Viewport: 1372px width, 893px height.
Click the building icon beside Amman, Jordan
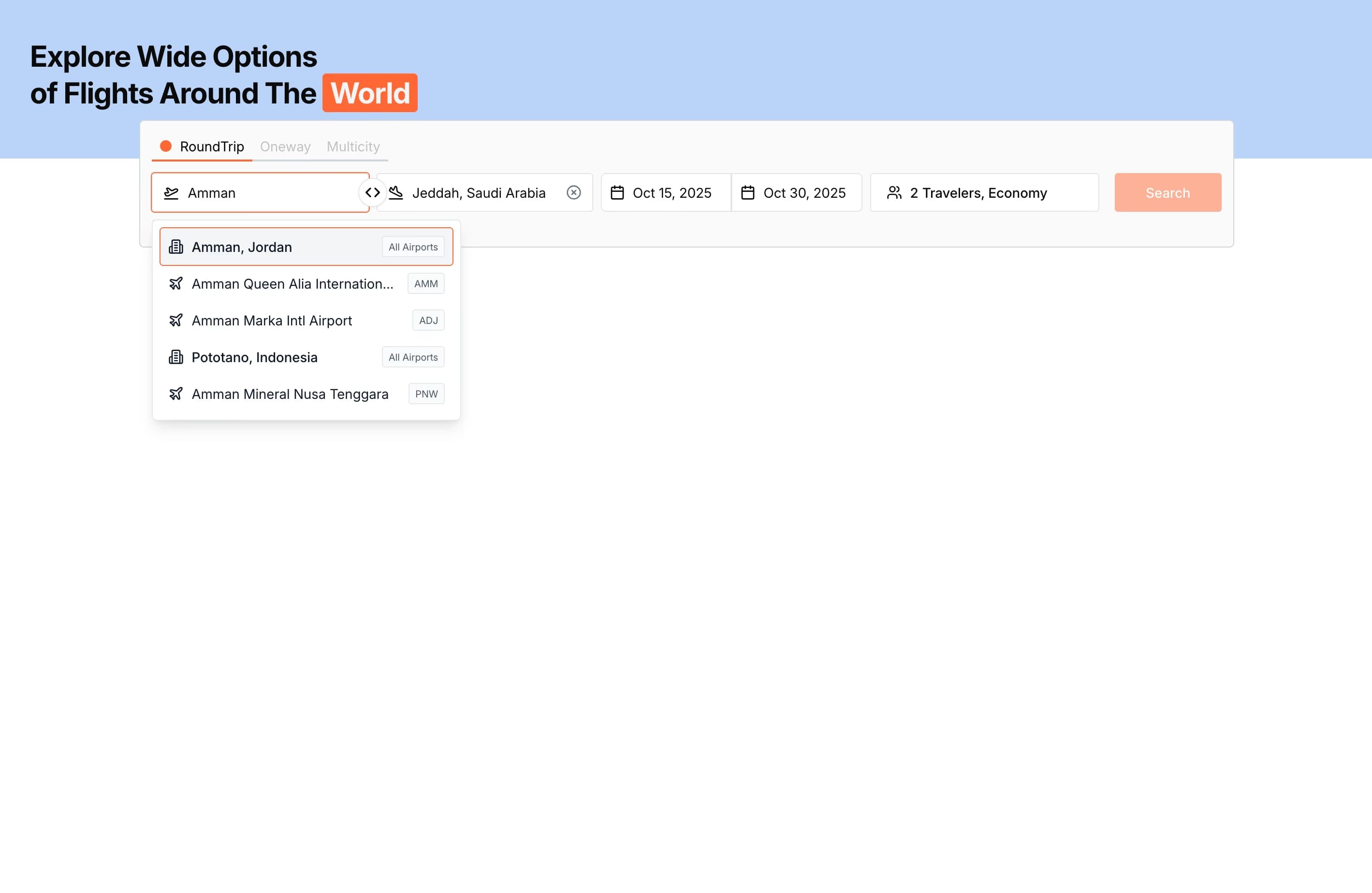pos(176,247)
